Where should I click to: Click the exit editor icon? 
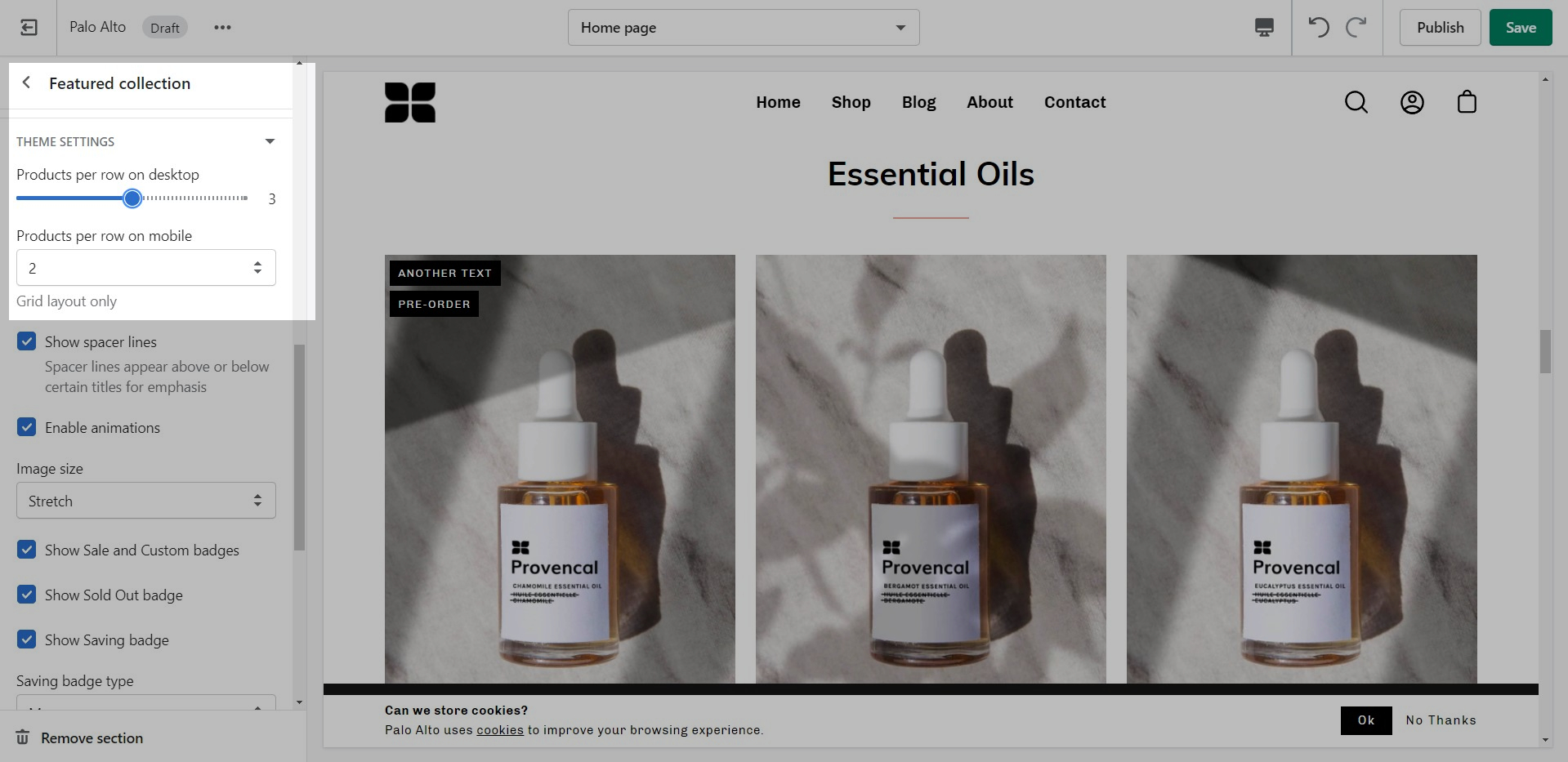point(29,28)
